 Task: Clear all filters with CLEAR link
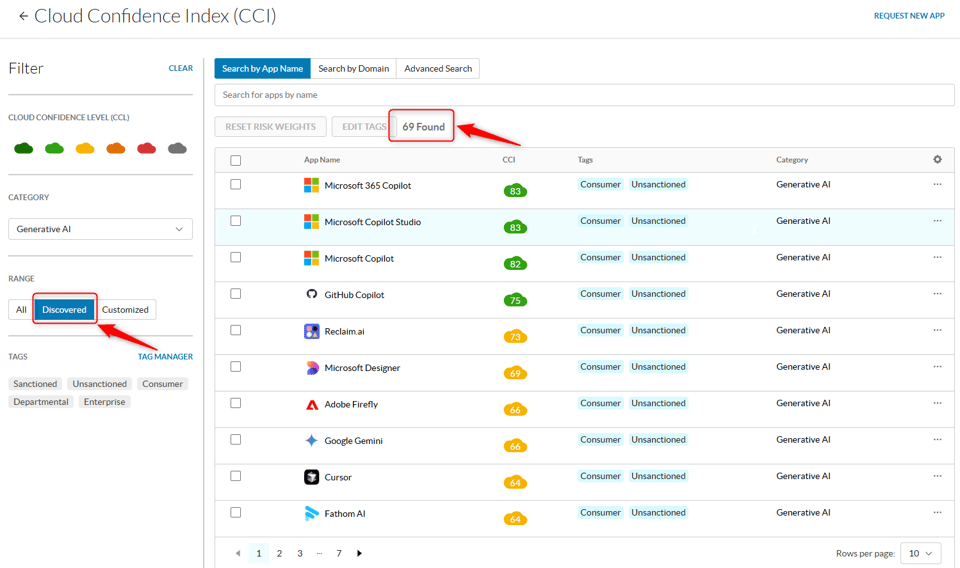[x=181, y=68]
